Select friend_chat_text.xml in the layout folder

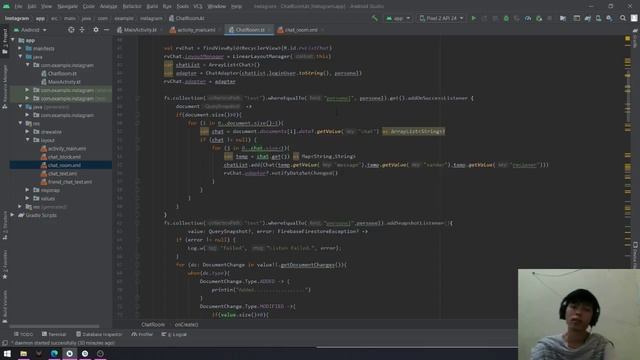pos(70,182)
